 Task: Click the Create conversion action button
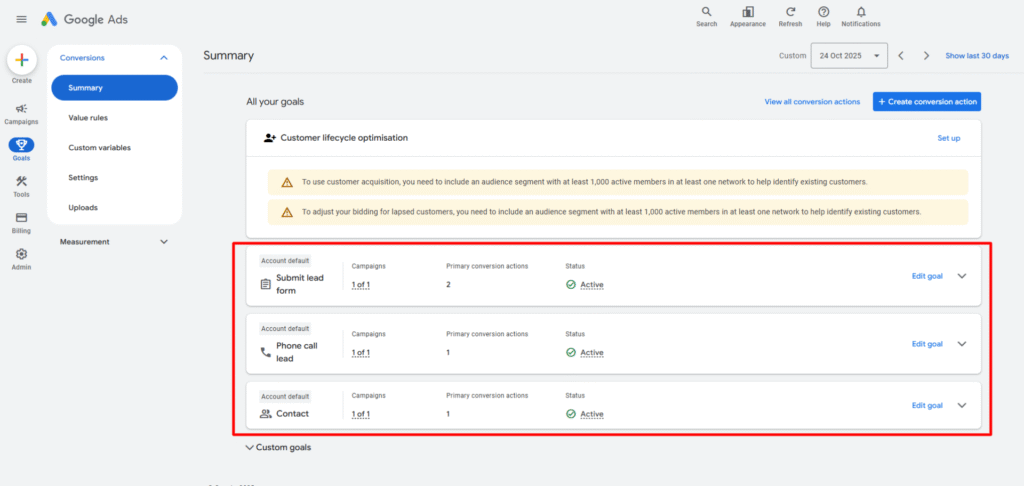pyautogui.click(x=926, y=102)
